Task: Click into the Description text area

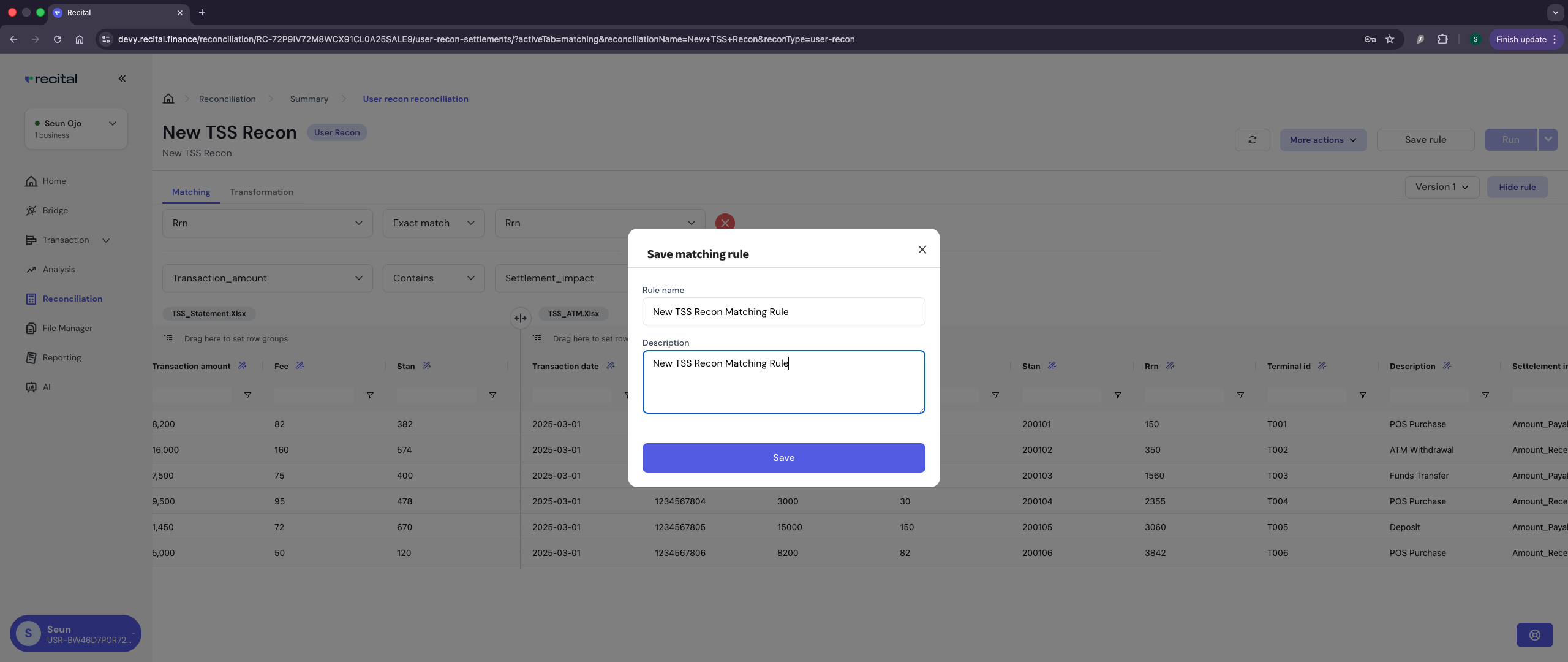Action: click(783, 381)
